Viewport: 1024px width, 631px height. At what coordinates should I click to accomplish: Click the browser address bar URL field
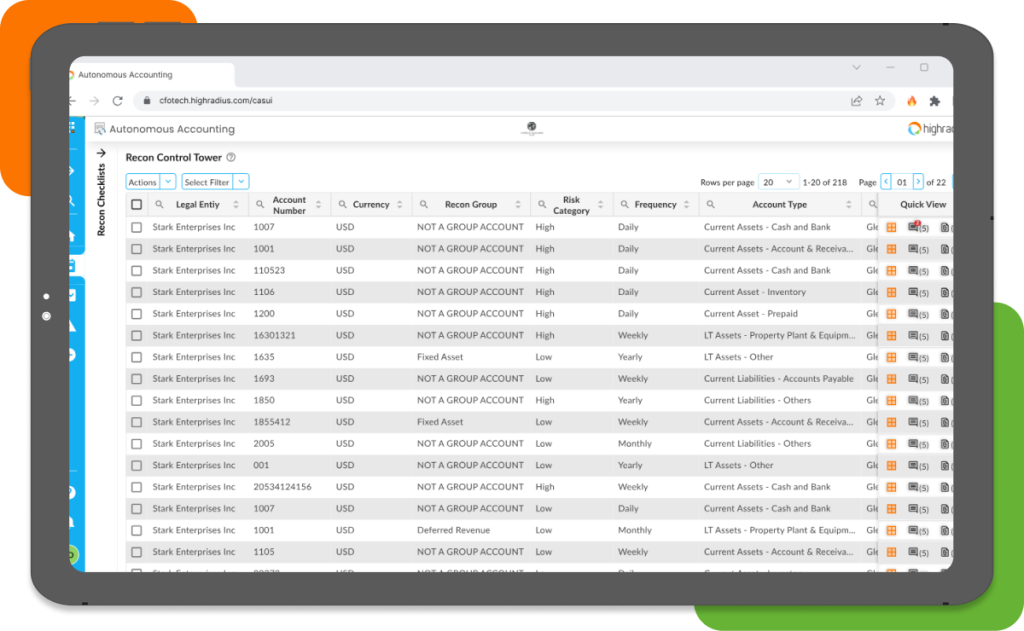click(400, 101)
